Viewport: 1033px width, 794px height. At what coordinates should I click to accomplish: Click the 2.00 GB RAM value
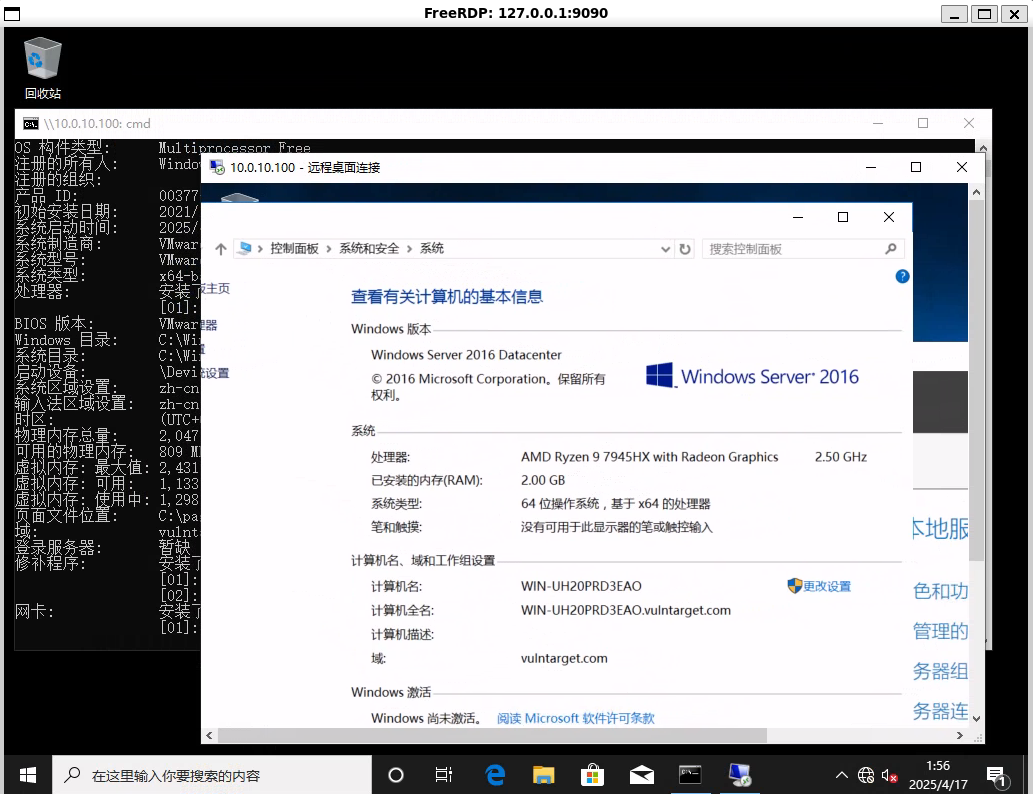(543, 480)
